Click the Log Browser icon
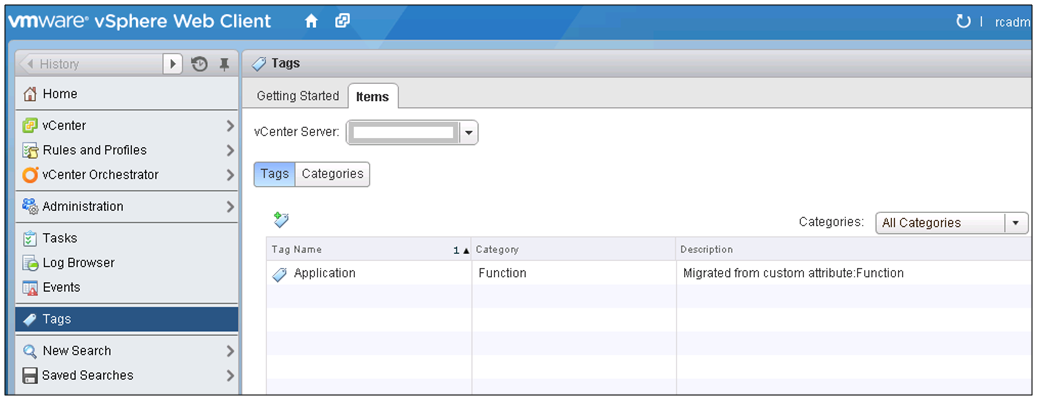 pyautogui.click(x=30, y=263)
